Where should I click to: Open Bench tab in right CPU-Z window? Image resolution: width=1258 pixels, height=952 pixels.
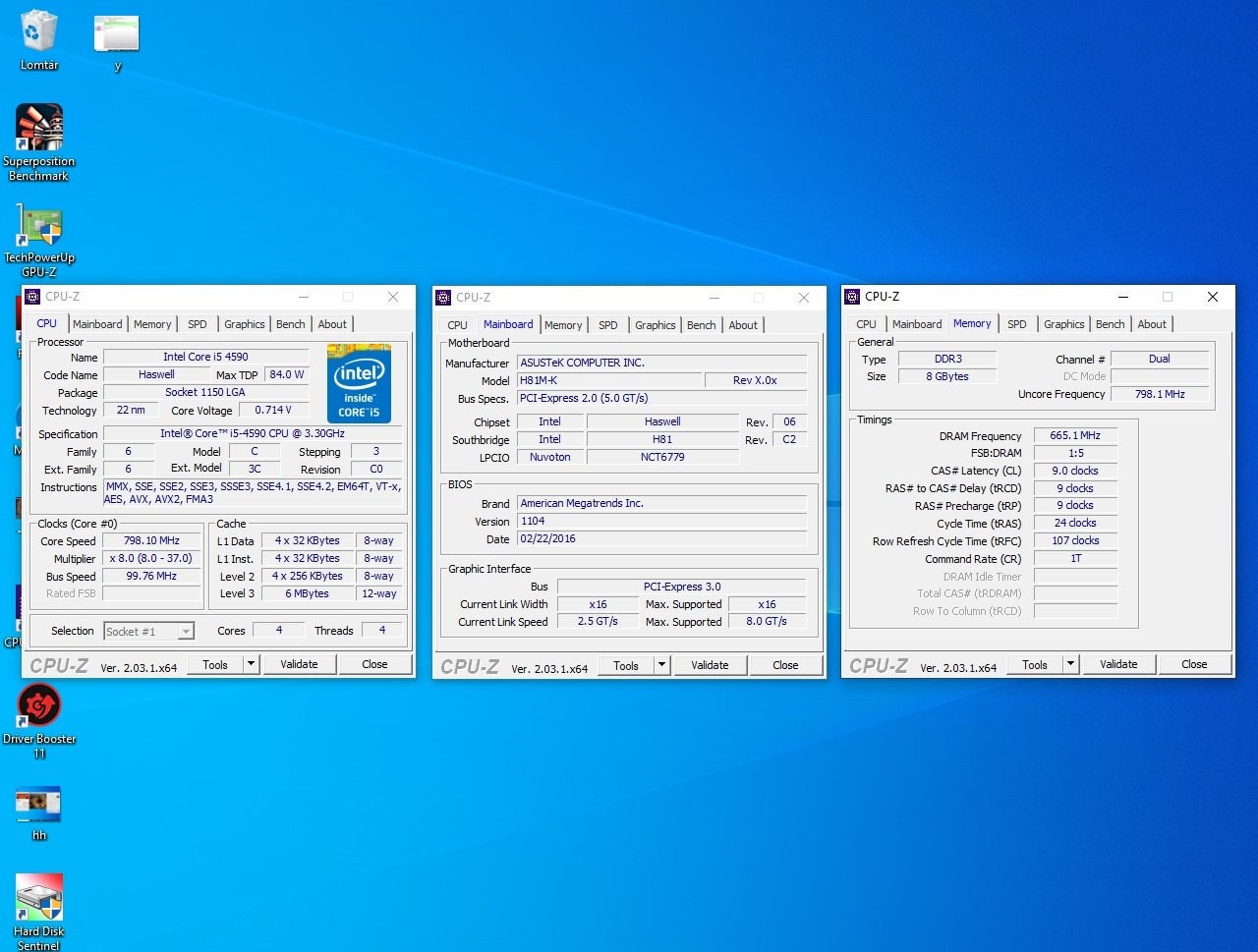(x=1110, y=324)
